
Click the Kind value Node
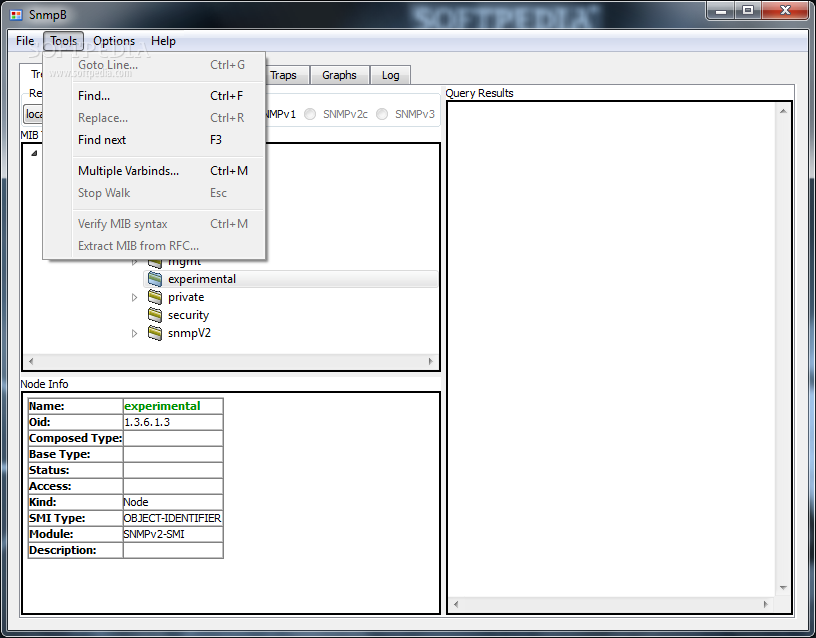[x=136, y=502]
